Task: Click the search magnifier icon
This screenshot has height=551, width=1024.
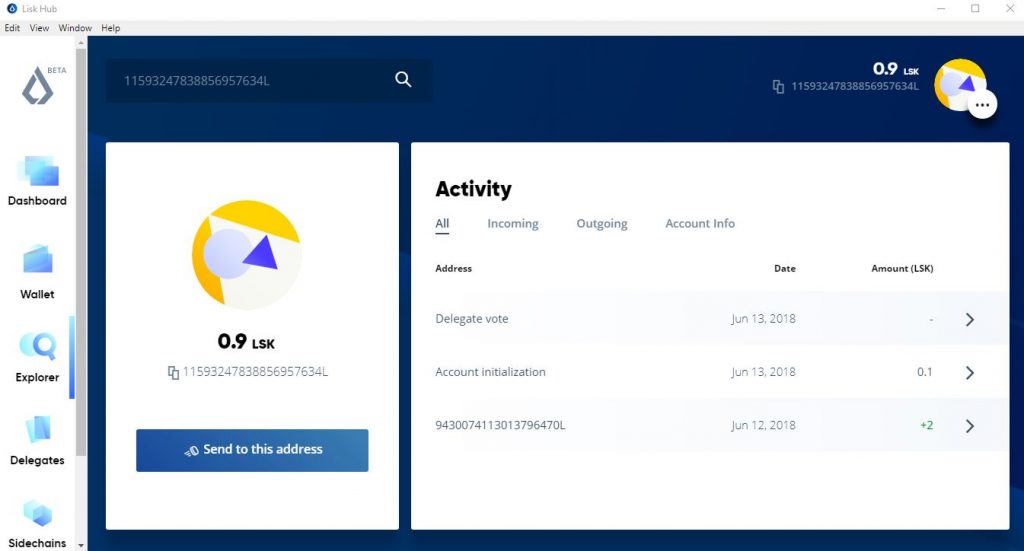Action: (x=403, y=80)
